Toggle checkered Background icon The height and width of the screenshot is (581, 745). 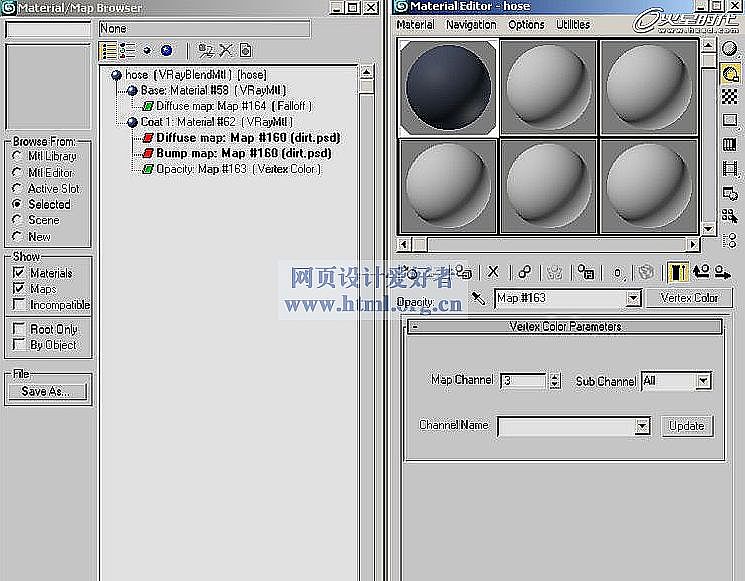[730, 96]
